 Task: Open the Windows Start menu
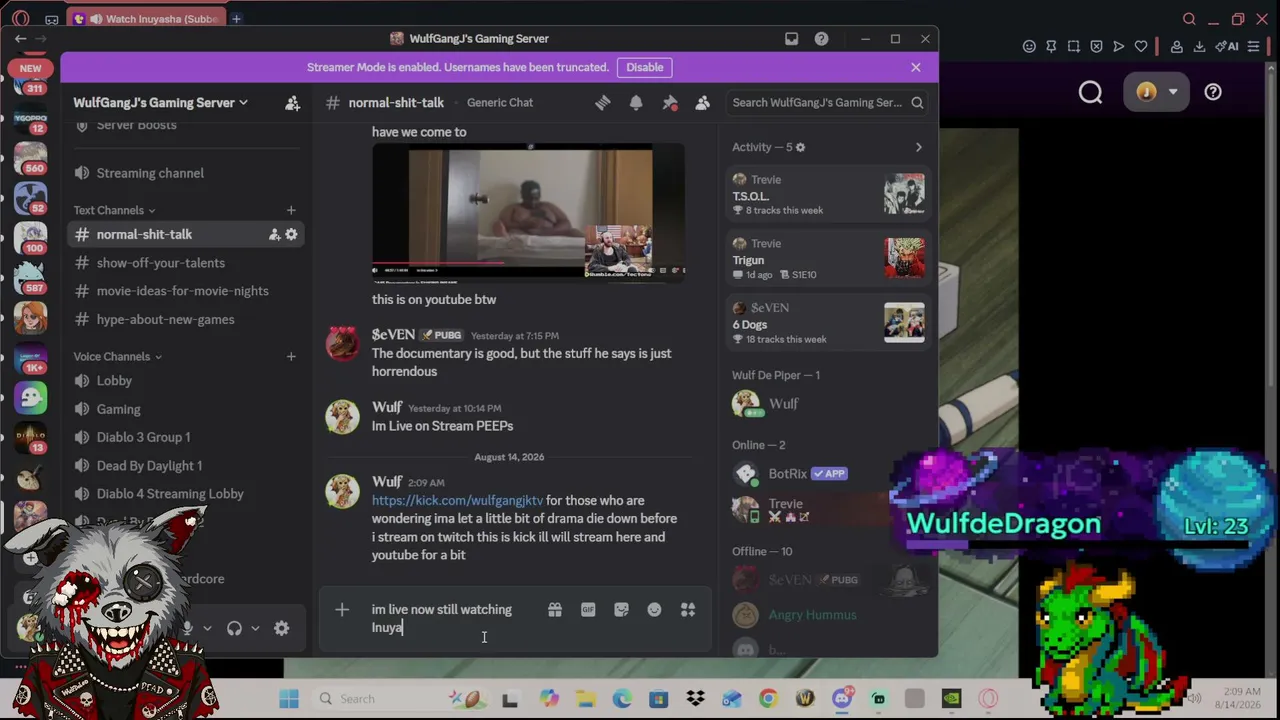tap(289, 699)
